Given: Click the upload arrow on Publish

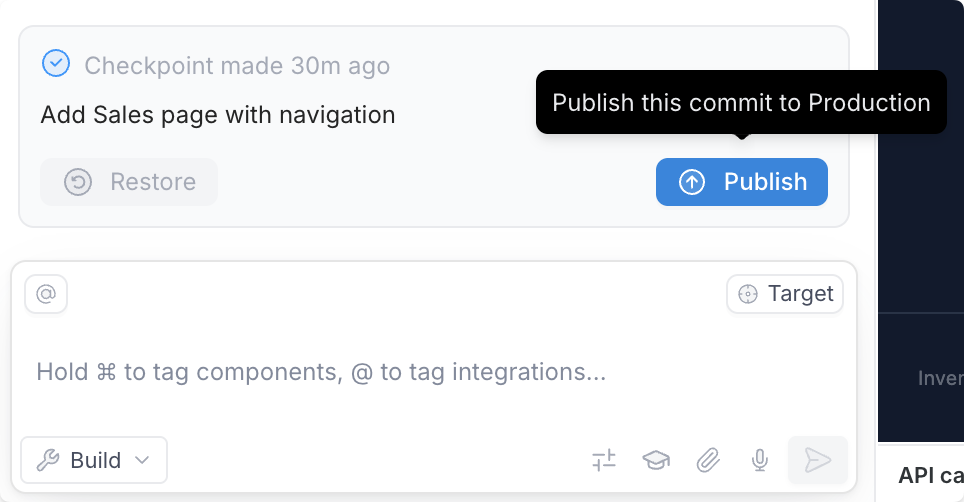Looking at the screenshot, I should (x=692, y=182).
